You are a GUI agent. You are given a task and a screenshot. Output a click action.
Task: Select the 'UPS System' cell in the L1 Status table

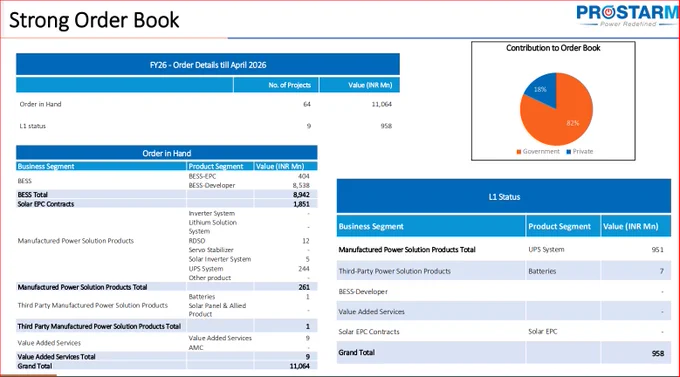546,249
